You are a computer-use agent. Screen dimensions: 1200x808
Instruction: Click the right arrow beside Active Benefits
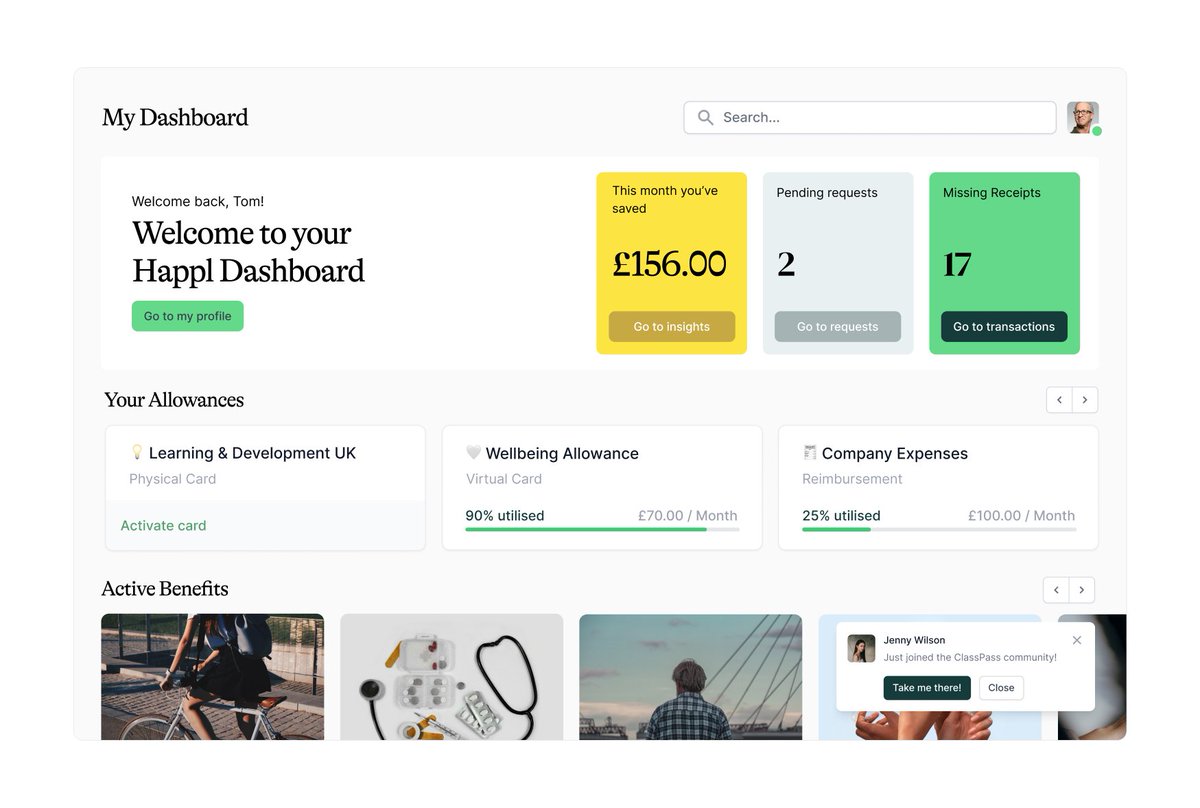1082,589
